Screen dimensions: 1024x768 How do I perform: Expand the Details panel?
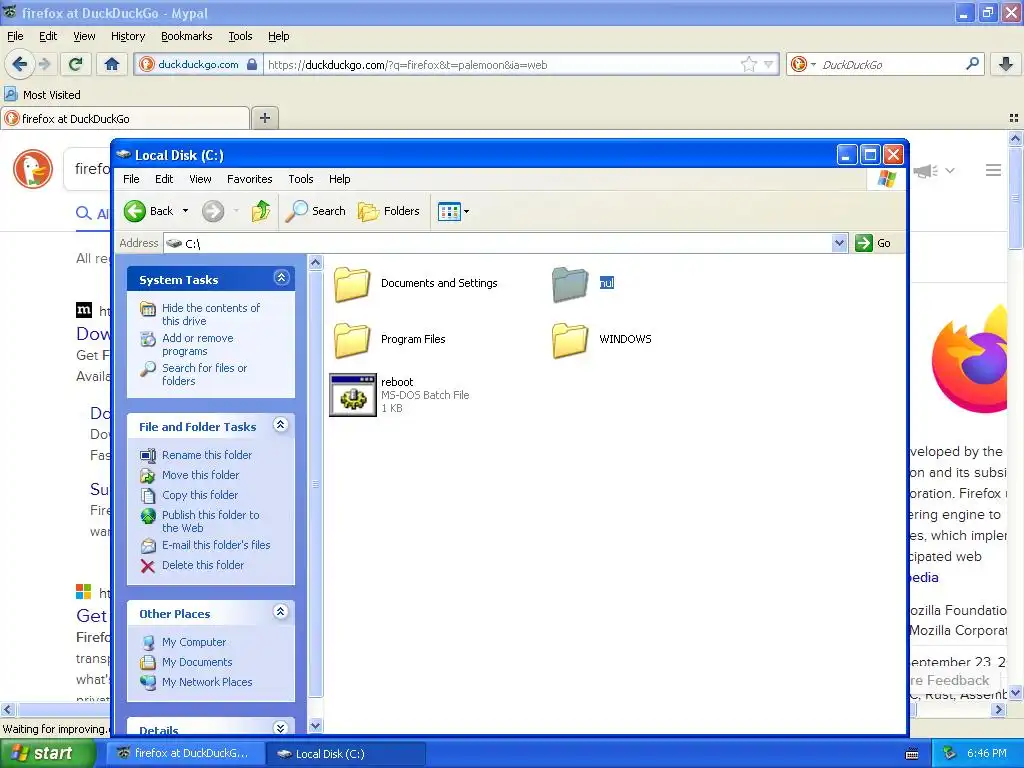click(x=281, y=728)
